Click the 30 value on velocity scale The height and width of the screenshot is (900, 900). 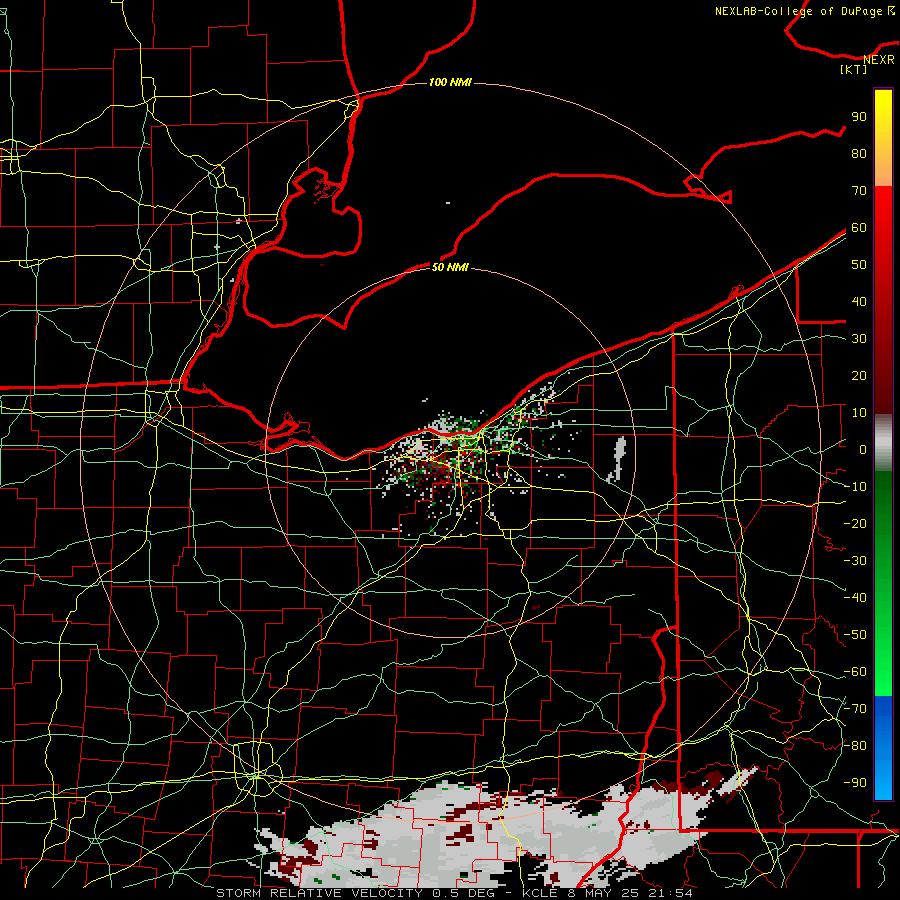[x=859, y=339]
